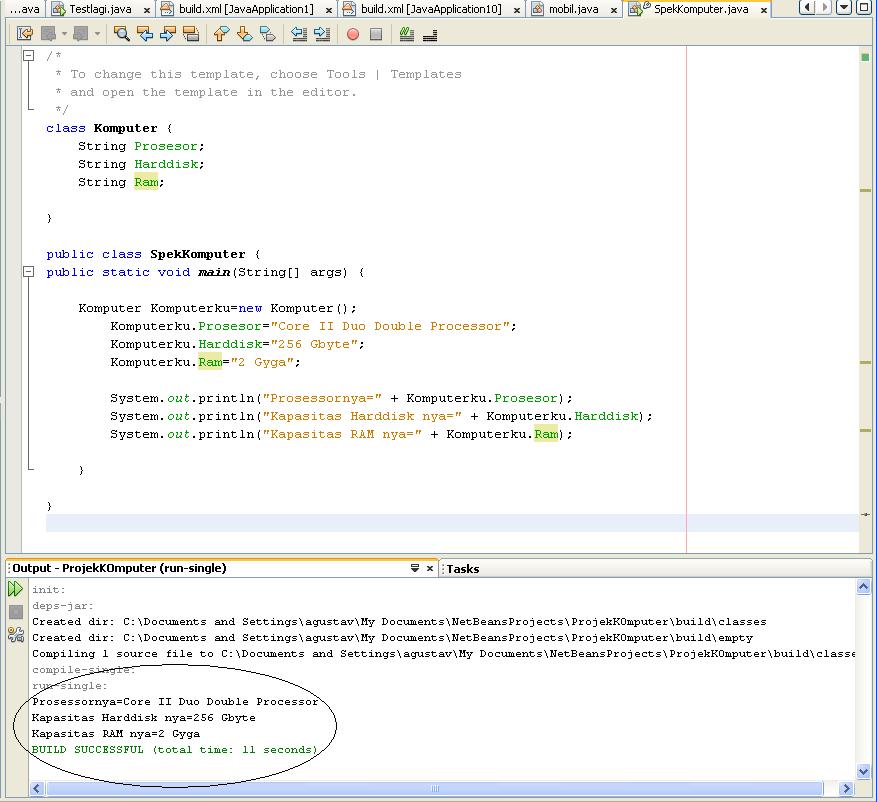Click the "2 Gyga" string literal

[x=262, y=362]
